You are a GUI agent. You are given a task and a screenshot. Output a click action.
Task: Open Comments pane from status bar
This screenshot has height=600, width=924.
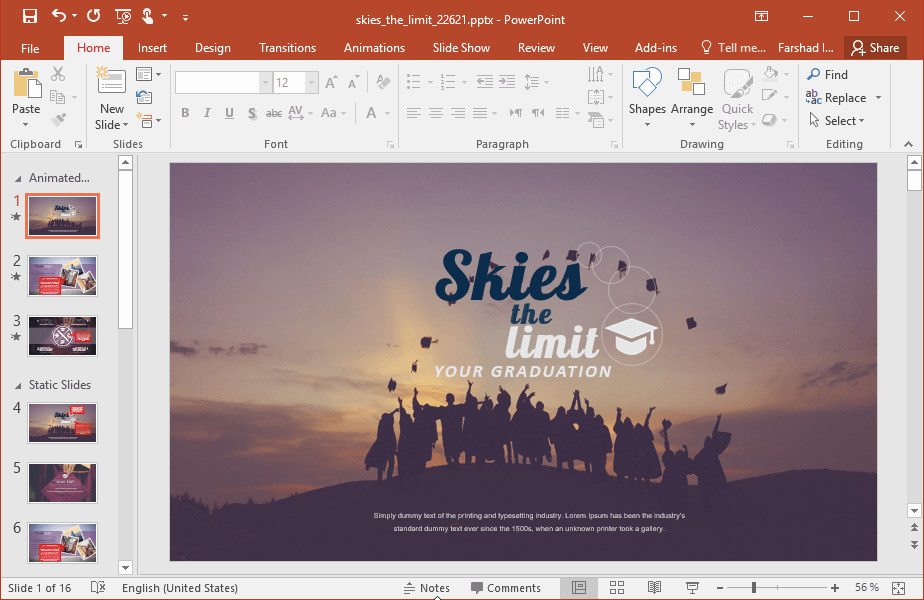[x=506, y=588]
